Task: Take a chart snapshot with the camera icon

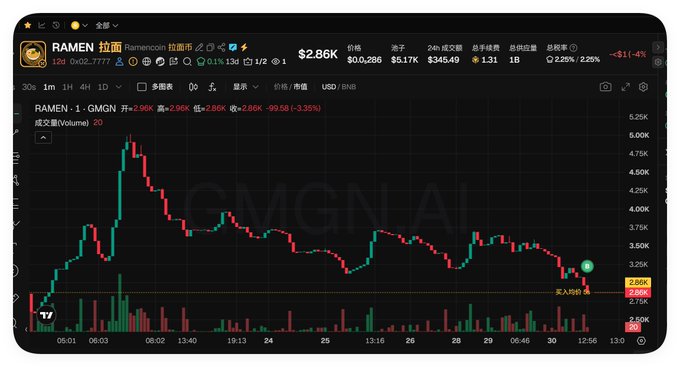Action: [605, 87]
